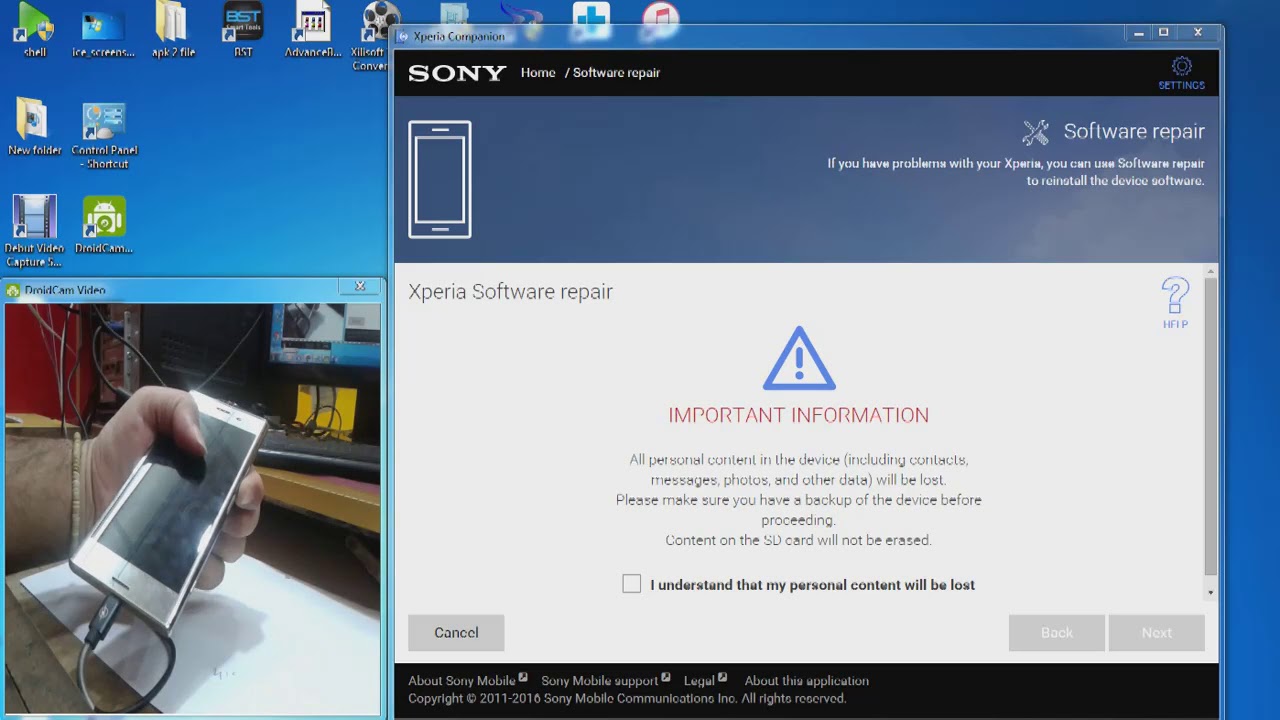Screen dimensions: 1280x720
Task: Open the shell desktop shortcut
Action: tap(34, 30)
